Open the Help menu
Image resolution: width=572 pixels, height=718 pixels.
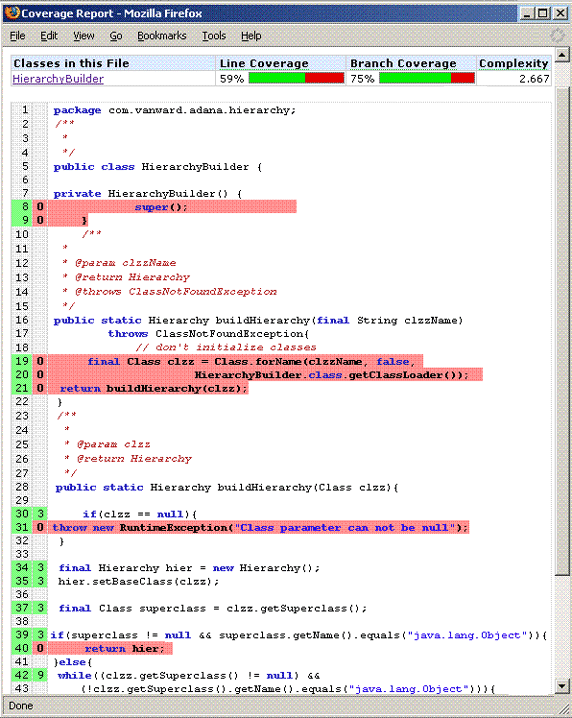(x=251, y=36)
